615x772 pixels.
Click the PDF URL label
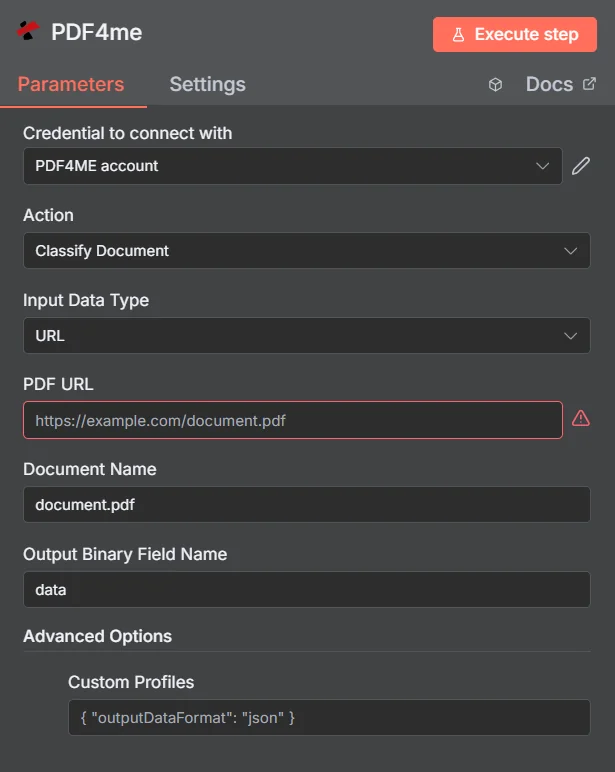click(x=58, y=384)
